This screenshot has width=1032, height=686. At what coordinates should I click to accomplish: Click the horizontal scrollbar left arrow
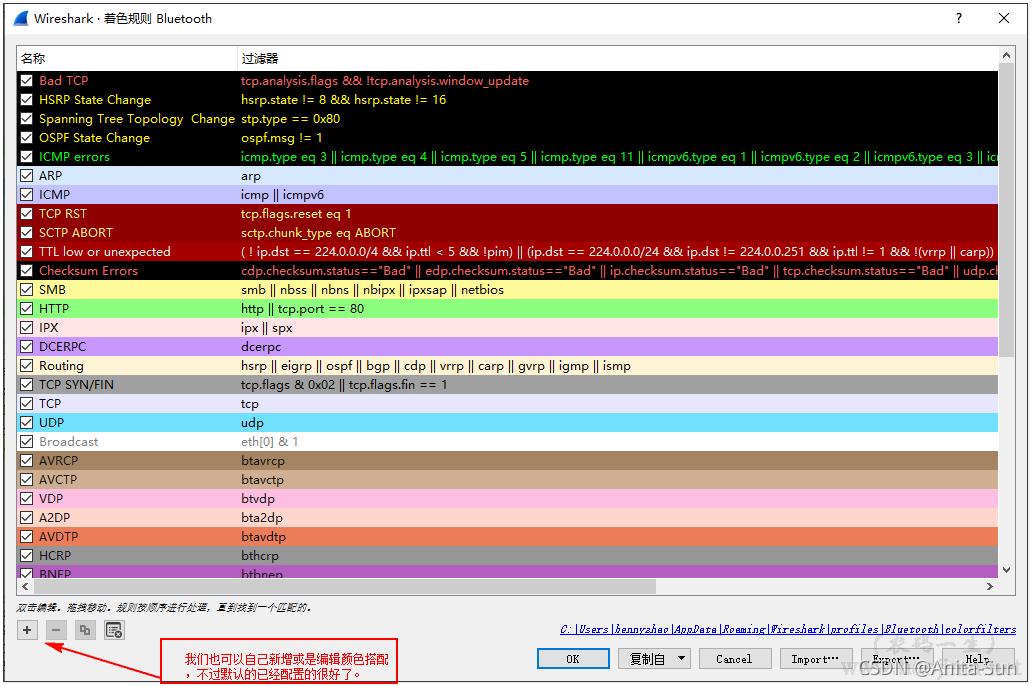point(25,586)
